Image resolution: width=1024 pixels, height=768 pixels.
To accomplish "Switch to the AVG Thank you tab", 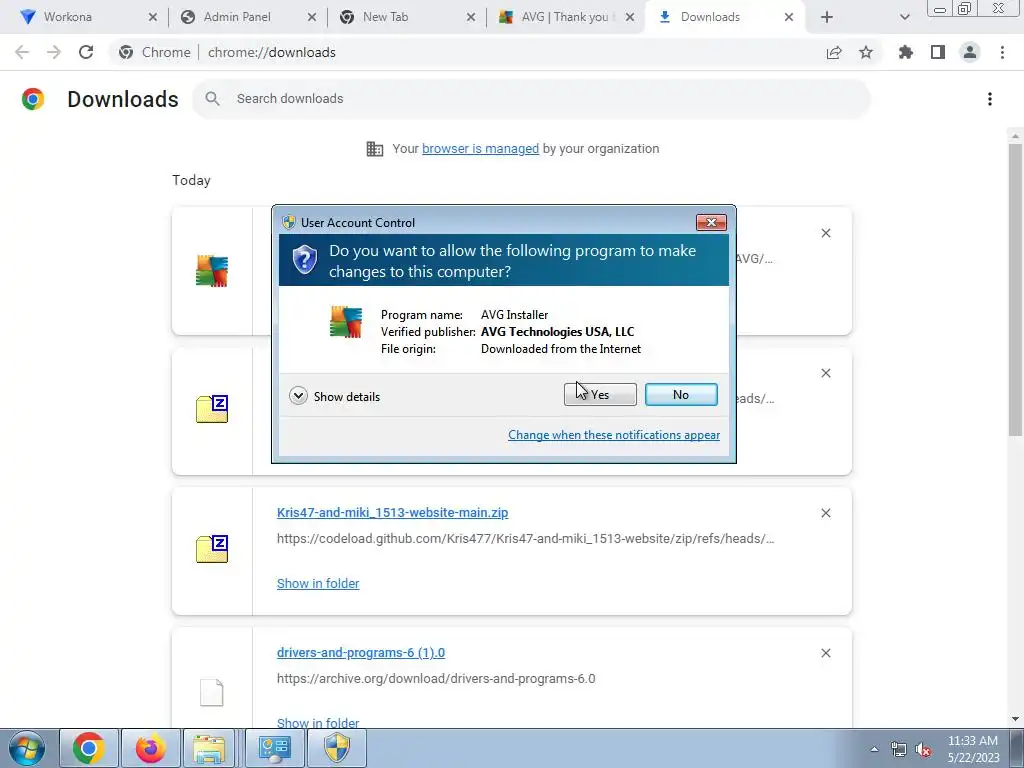I will click(x=564, y=17).
